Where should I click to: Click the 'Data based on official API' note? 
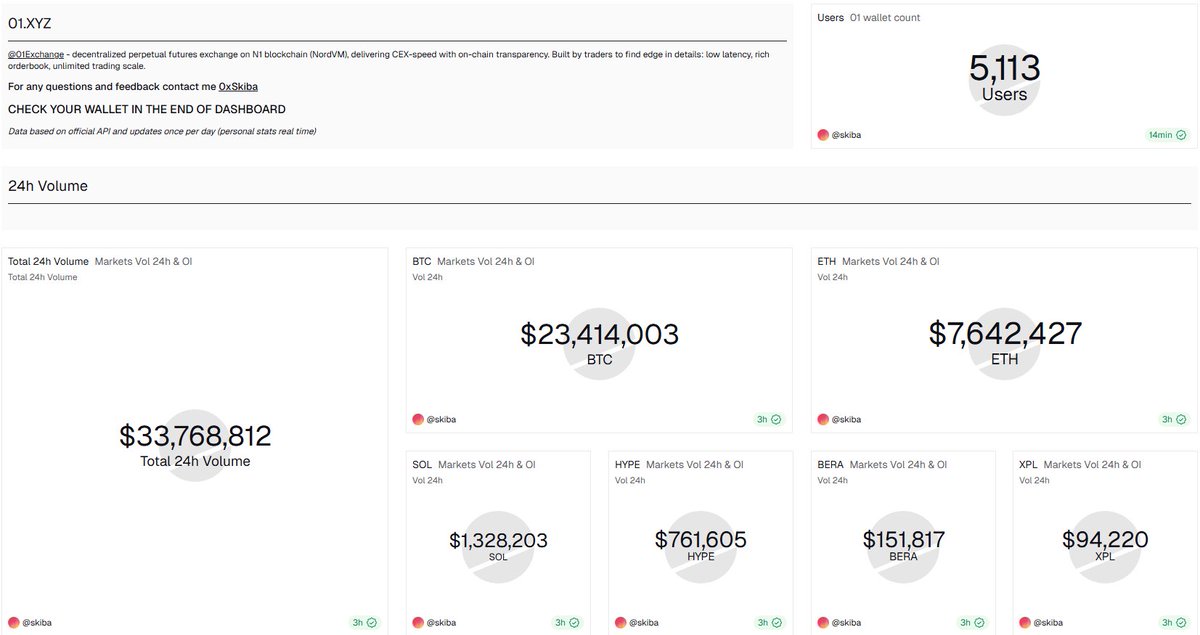point(162,131)
